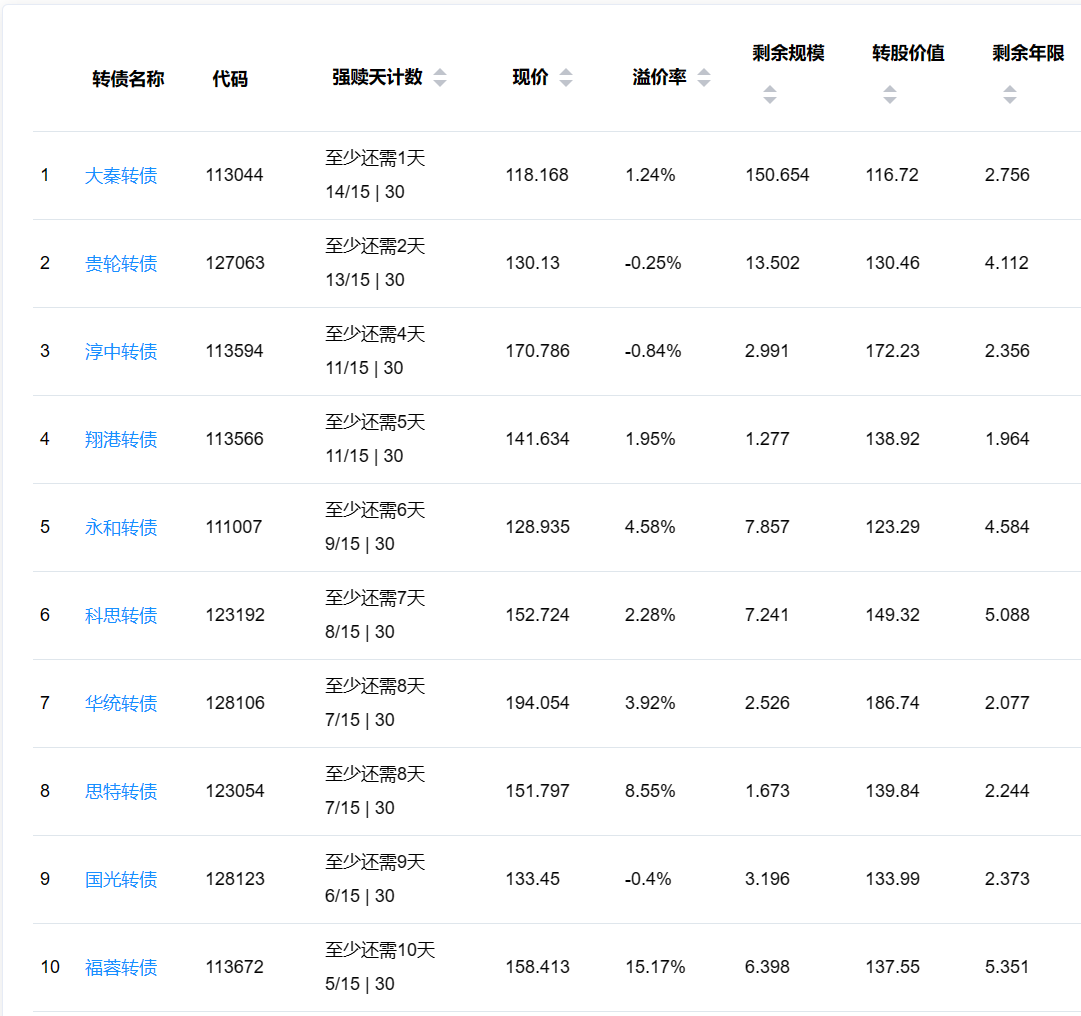This screenshot has height=1016, width=1081.
Task: Click the 华统转债 link
Action: [121, 704]
